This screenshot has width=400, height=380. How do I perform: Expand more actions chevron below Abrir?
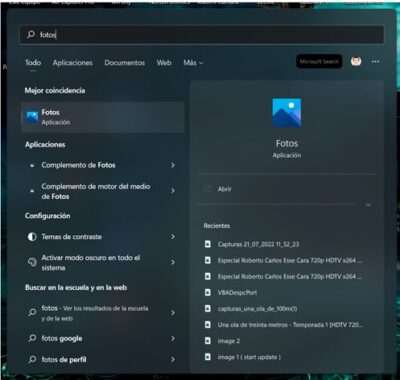tap(368, 205)
